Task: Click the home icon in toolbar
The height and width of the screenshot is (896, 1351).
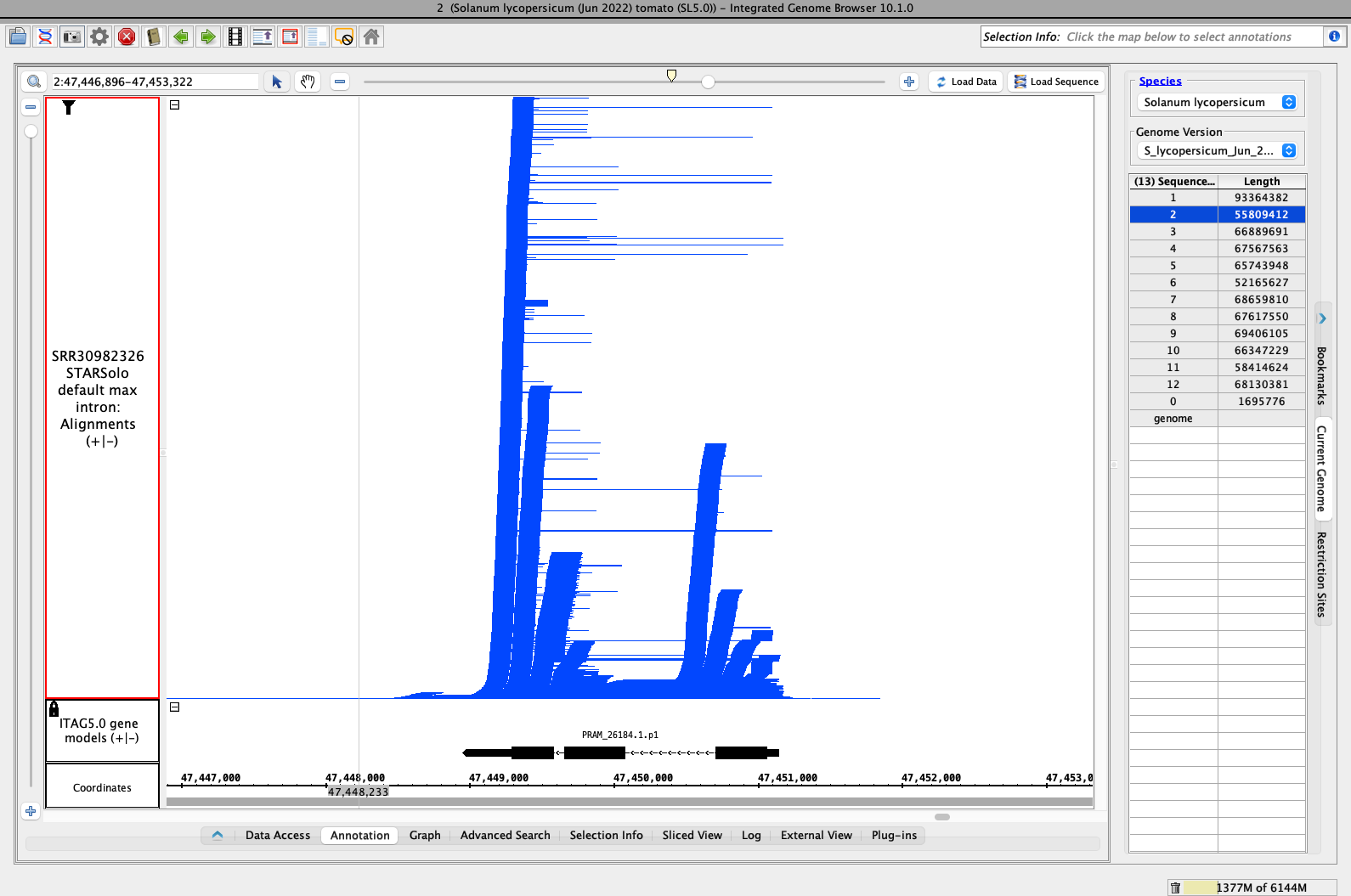Action: [x=371, y=37]
